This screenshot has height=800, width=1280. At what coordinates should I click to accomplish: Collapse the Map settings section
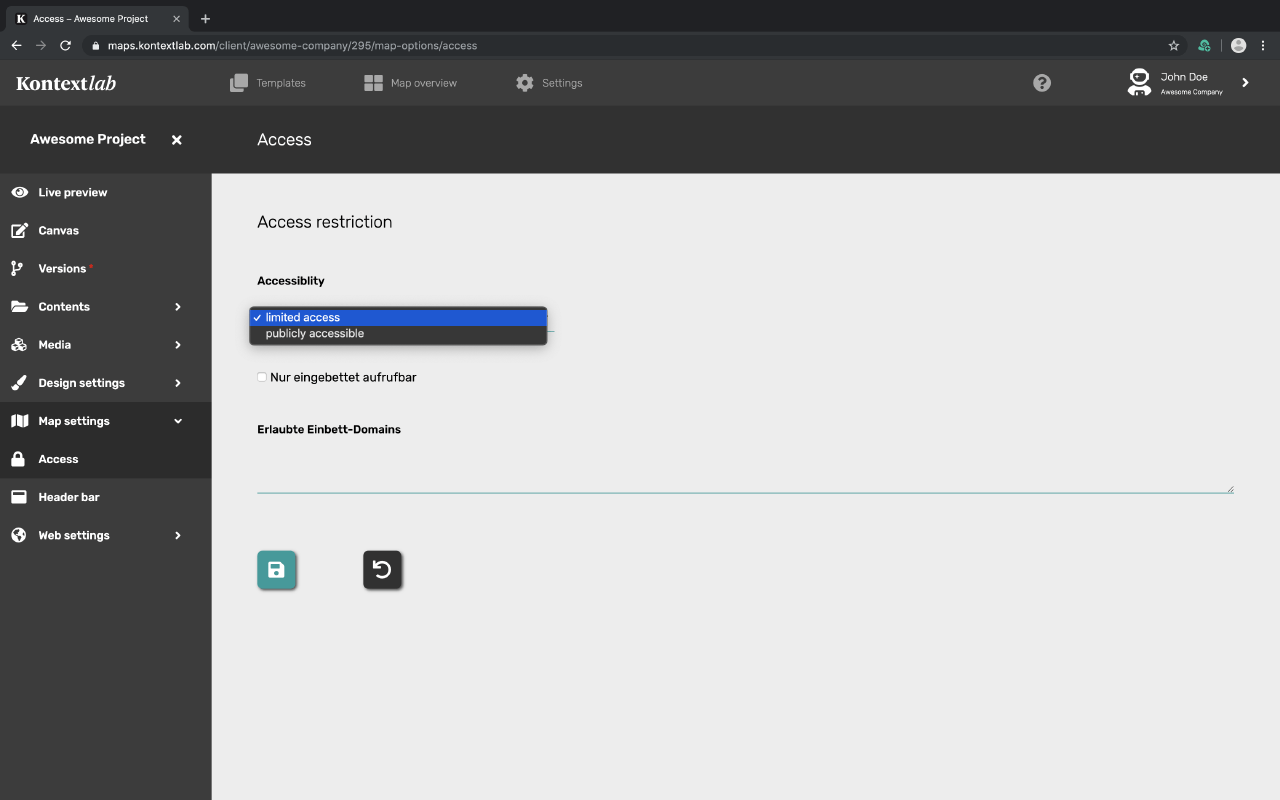[x=177, y=420]
